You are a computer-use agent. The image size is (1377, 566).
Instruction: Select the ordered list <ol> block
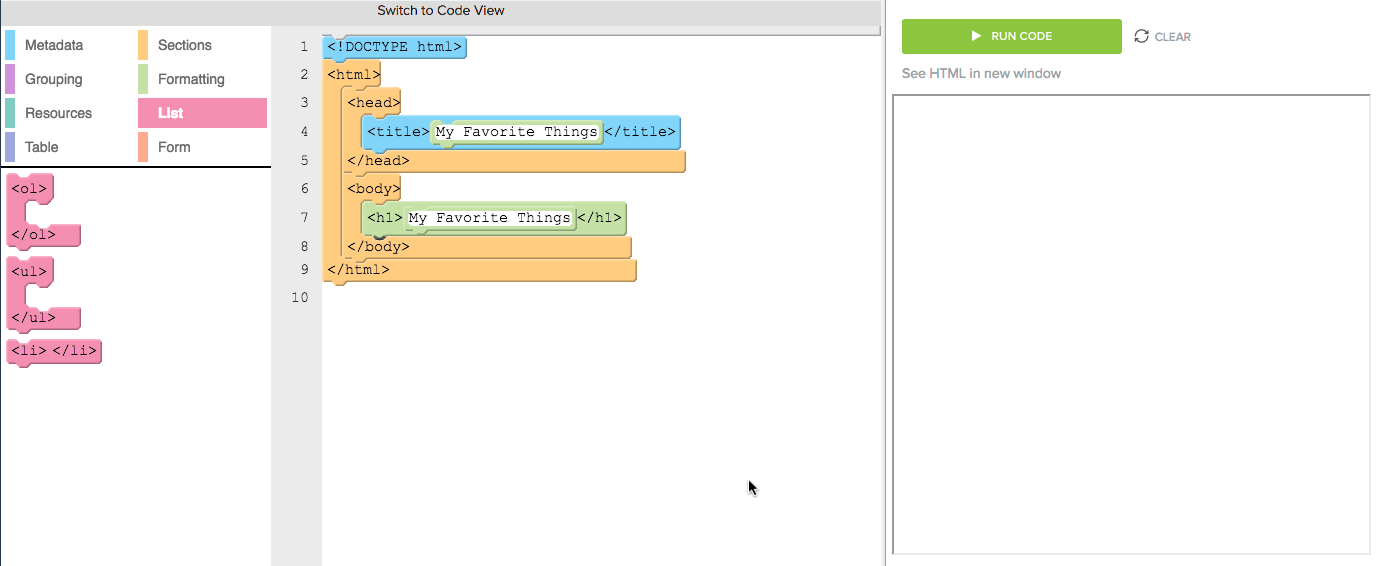(29, 187)
